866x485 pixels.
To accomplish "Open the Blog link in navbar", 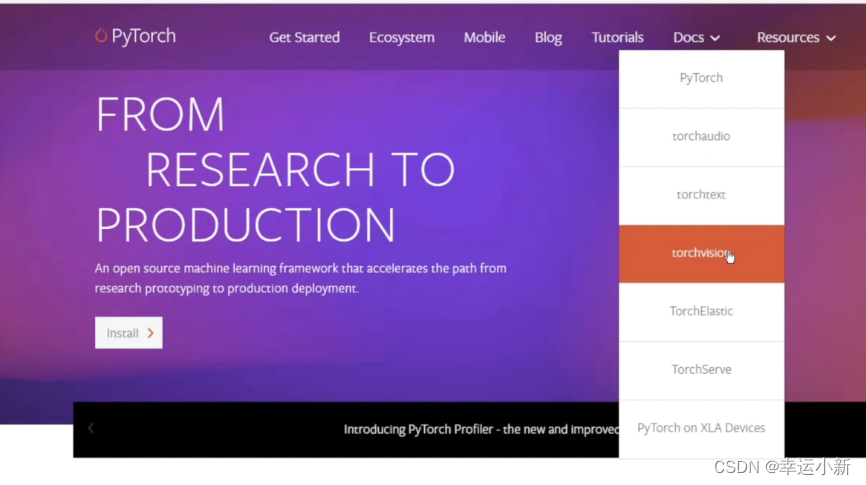I will tap(548, 38).
